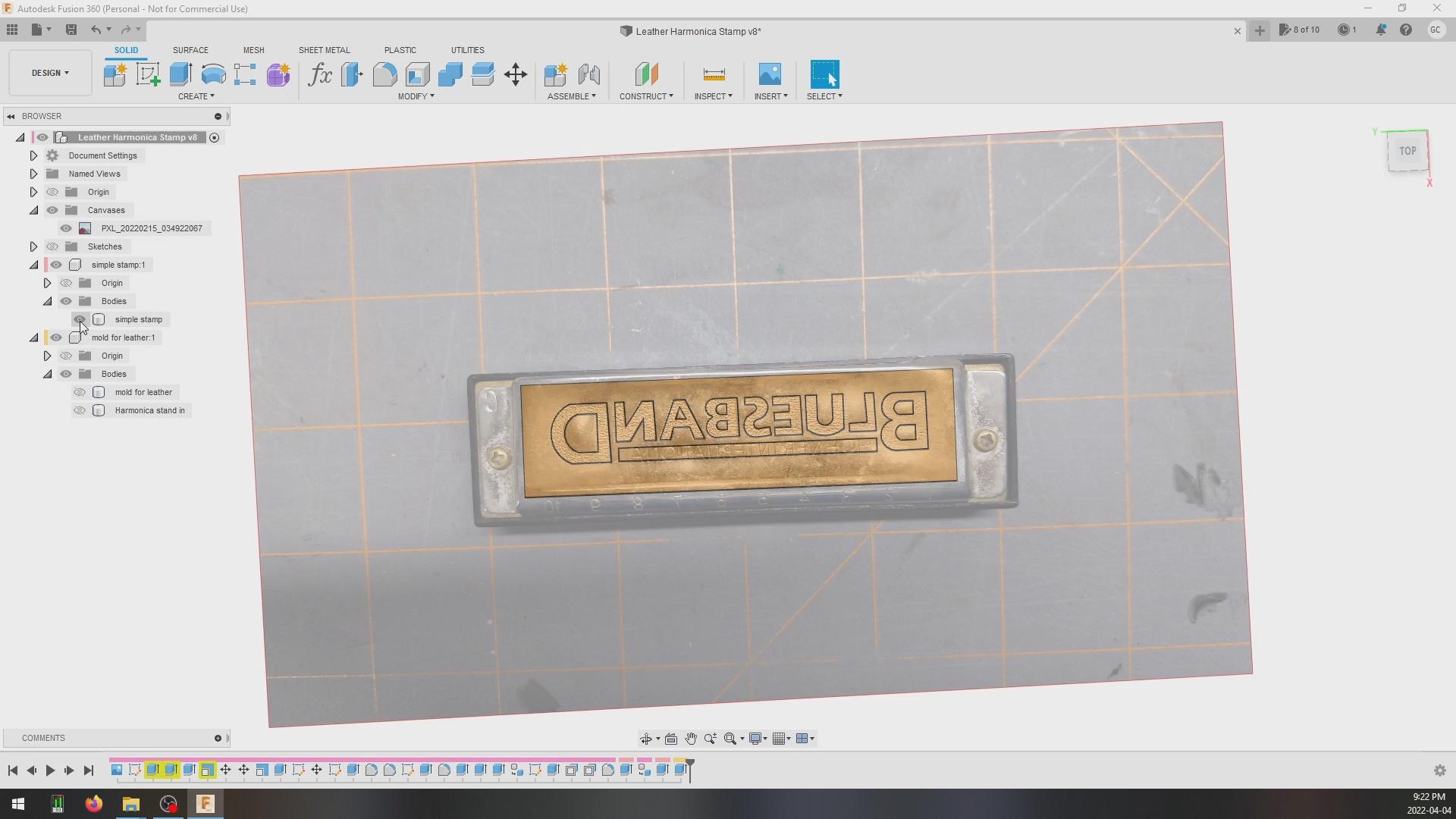Switch to the SHEET METAL tab
The height and width of the screenshot is (819, 1456).
324,50
